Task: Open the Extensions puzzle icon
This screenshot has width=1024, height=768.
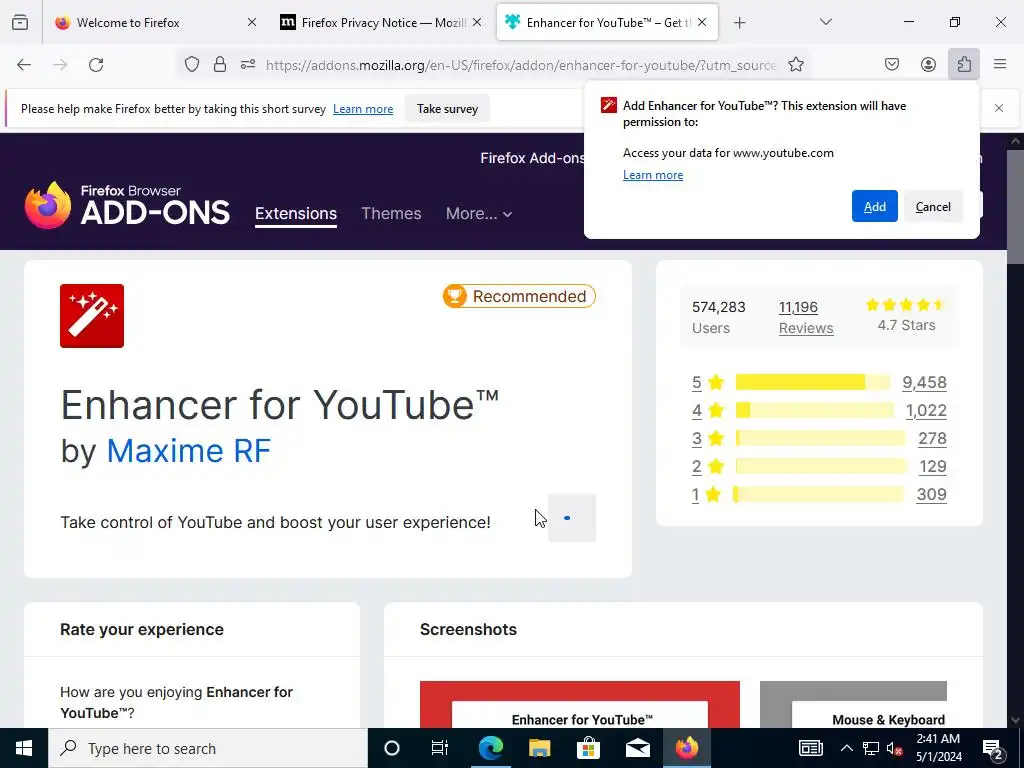Action: click(964, 64)
